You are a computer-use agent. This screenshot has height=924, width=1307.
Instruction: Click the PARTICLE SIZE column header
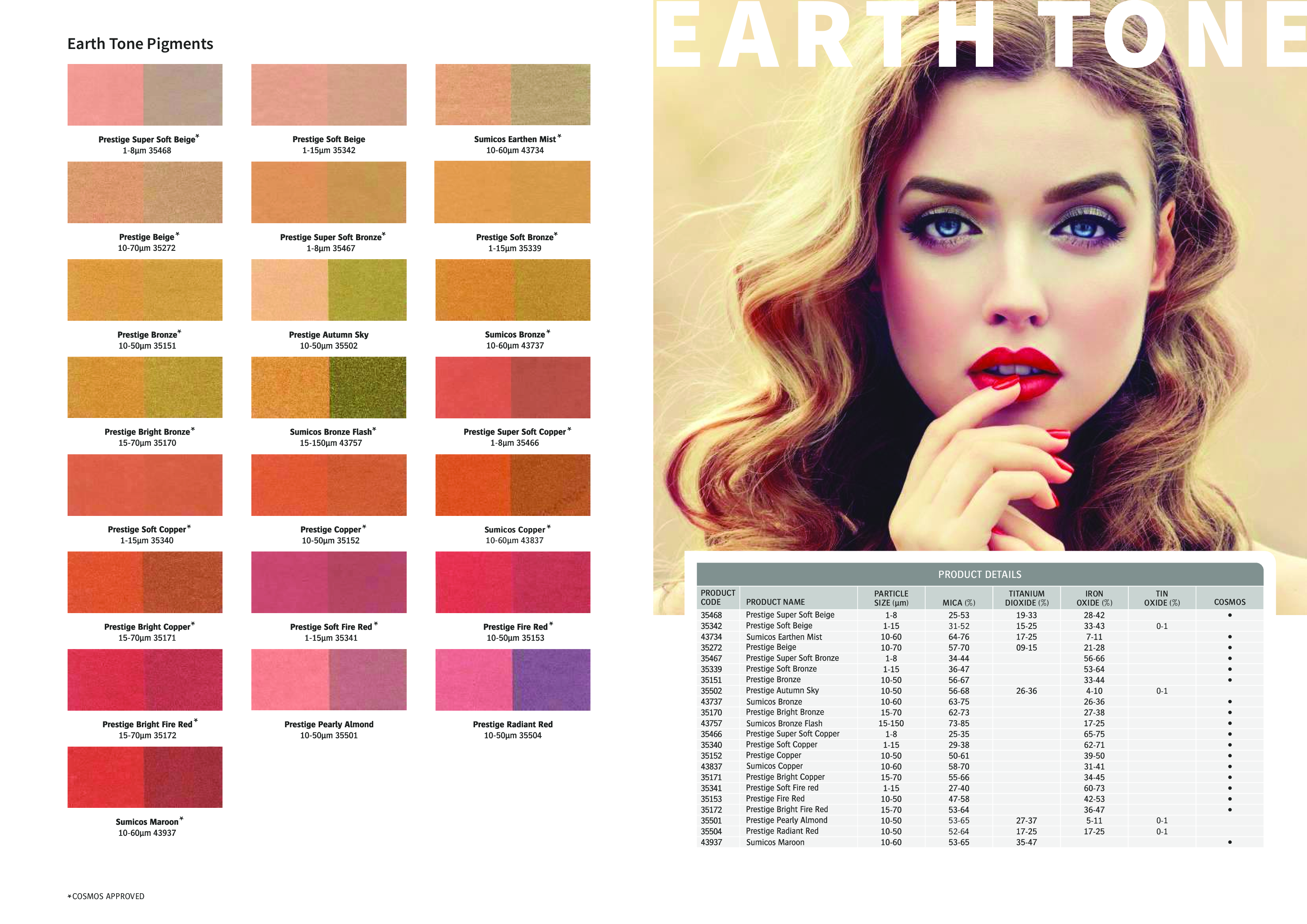click(x=892, y=598)
